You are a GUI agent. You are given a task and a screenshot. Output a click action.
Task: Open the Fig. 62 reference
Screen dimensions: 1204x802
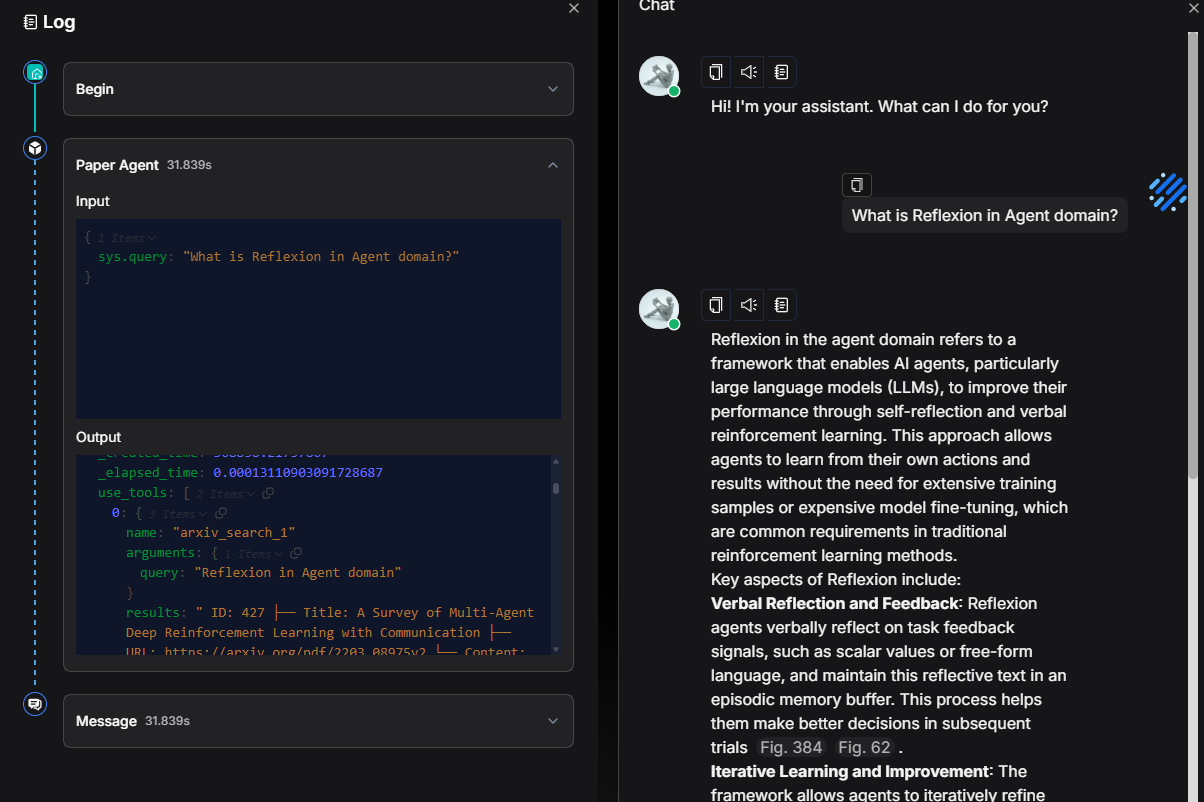click(864, 748)
